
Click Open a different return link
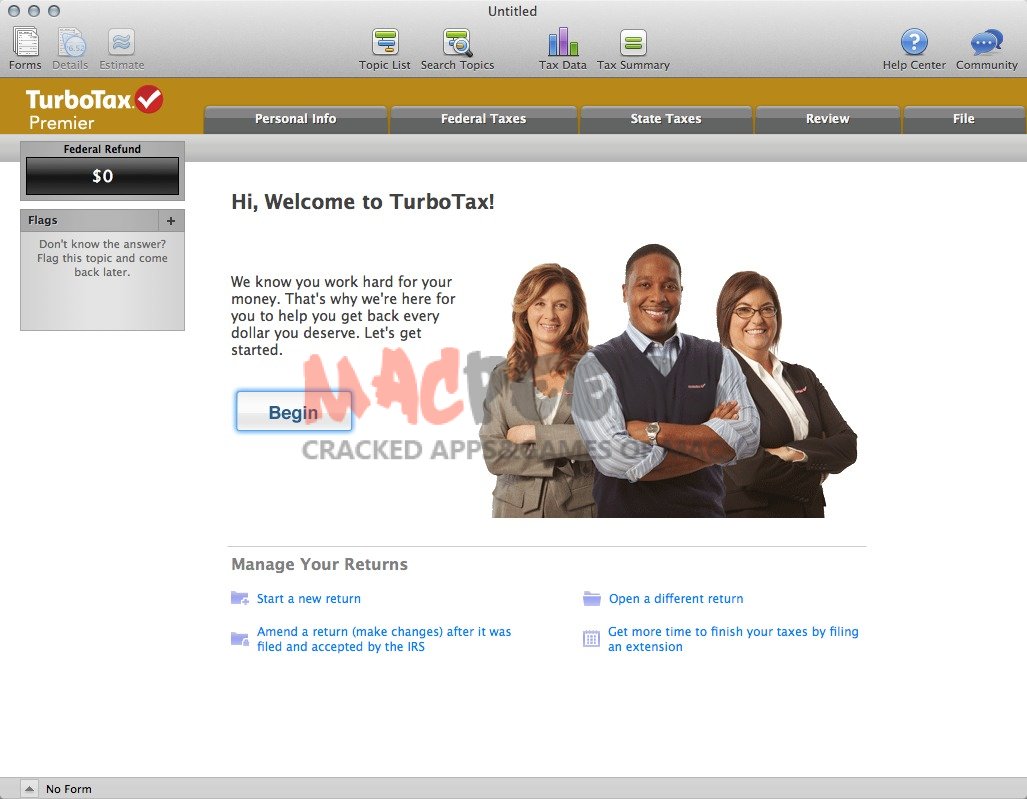(676, 599)
